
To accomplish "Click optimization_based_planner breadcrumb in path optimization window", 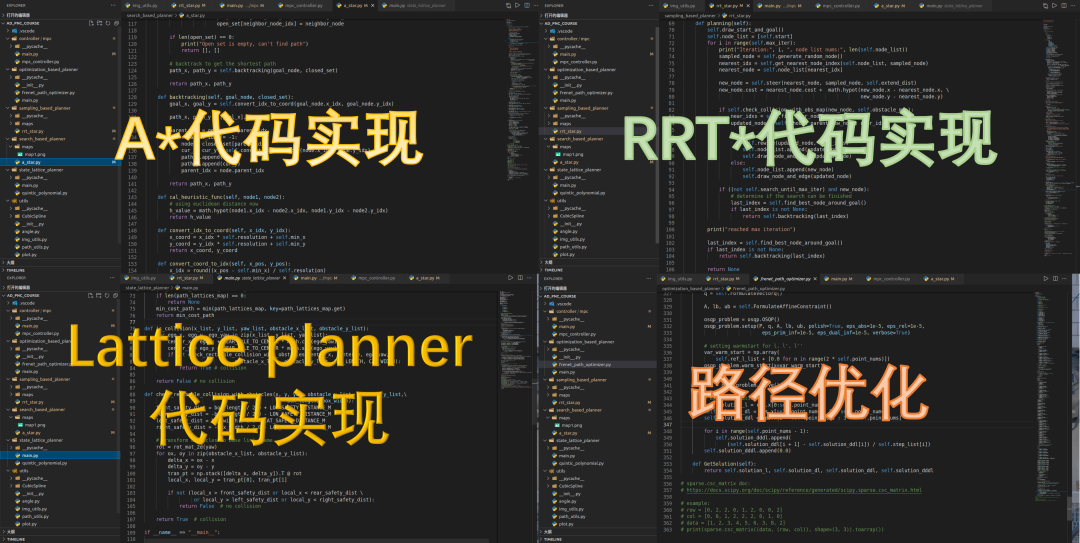I will pyautogui.click(x=693, y=288).
